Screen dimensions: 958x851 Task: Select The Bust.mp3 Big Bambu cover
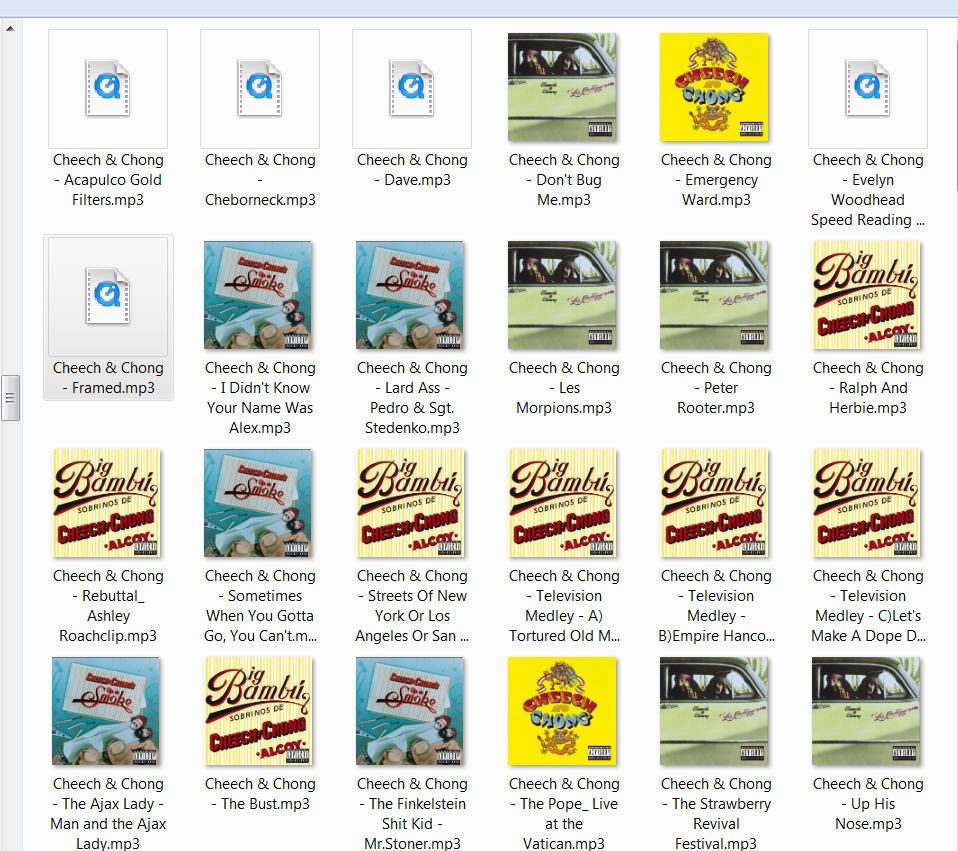click(x=258, y=712)
